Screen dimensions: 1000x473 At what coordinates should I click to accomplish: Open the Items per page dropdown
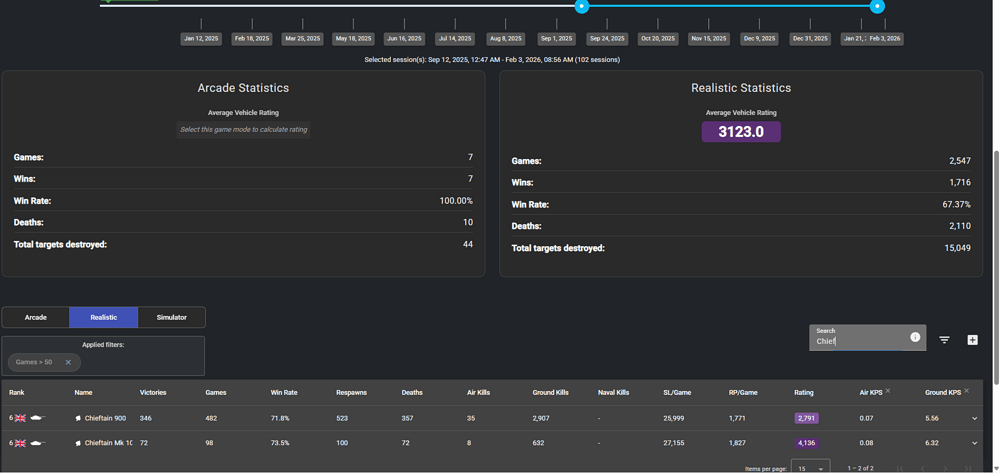coord(810,468)
